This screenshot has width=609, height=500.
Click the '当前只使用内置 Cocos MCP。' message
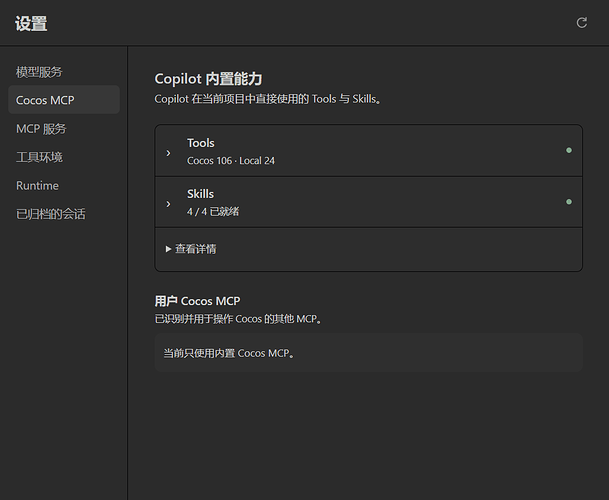229,353
